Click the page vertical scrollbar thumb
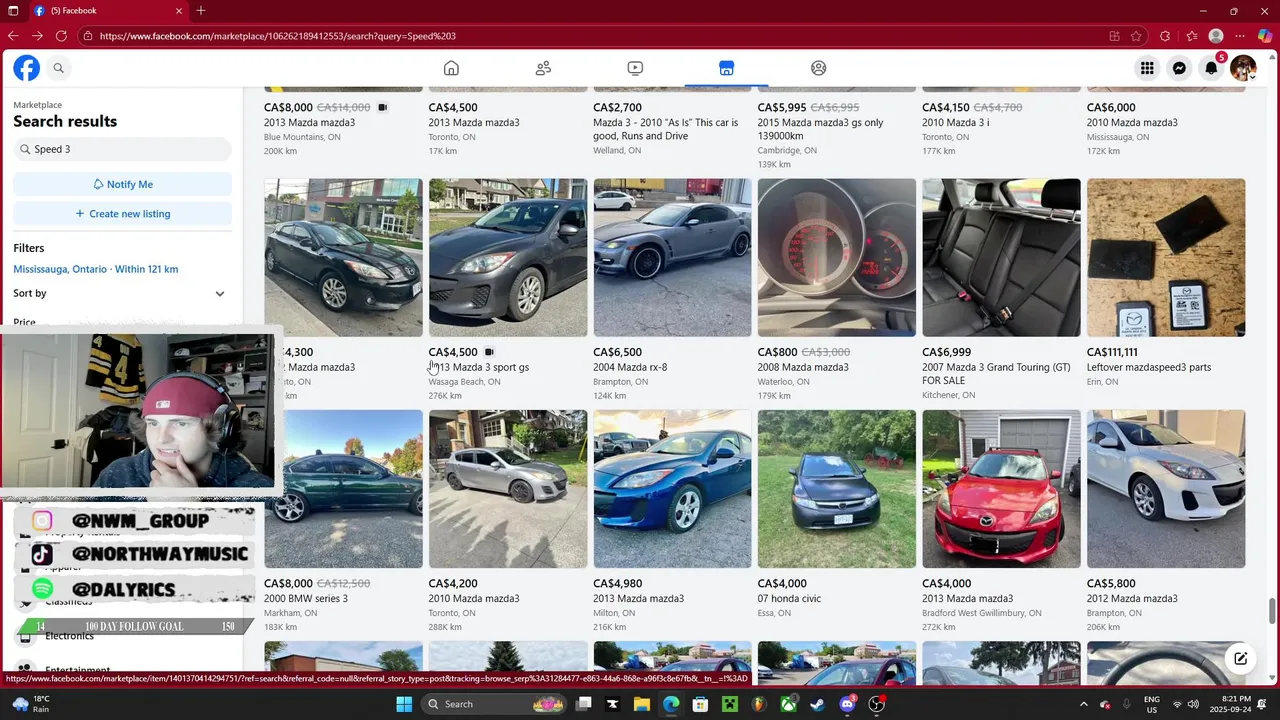The image size is (1280, 720). 1273,610
